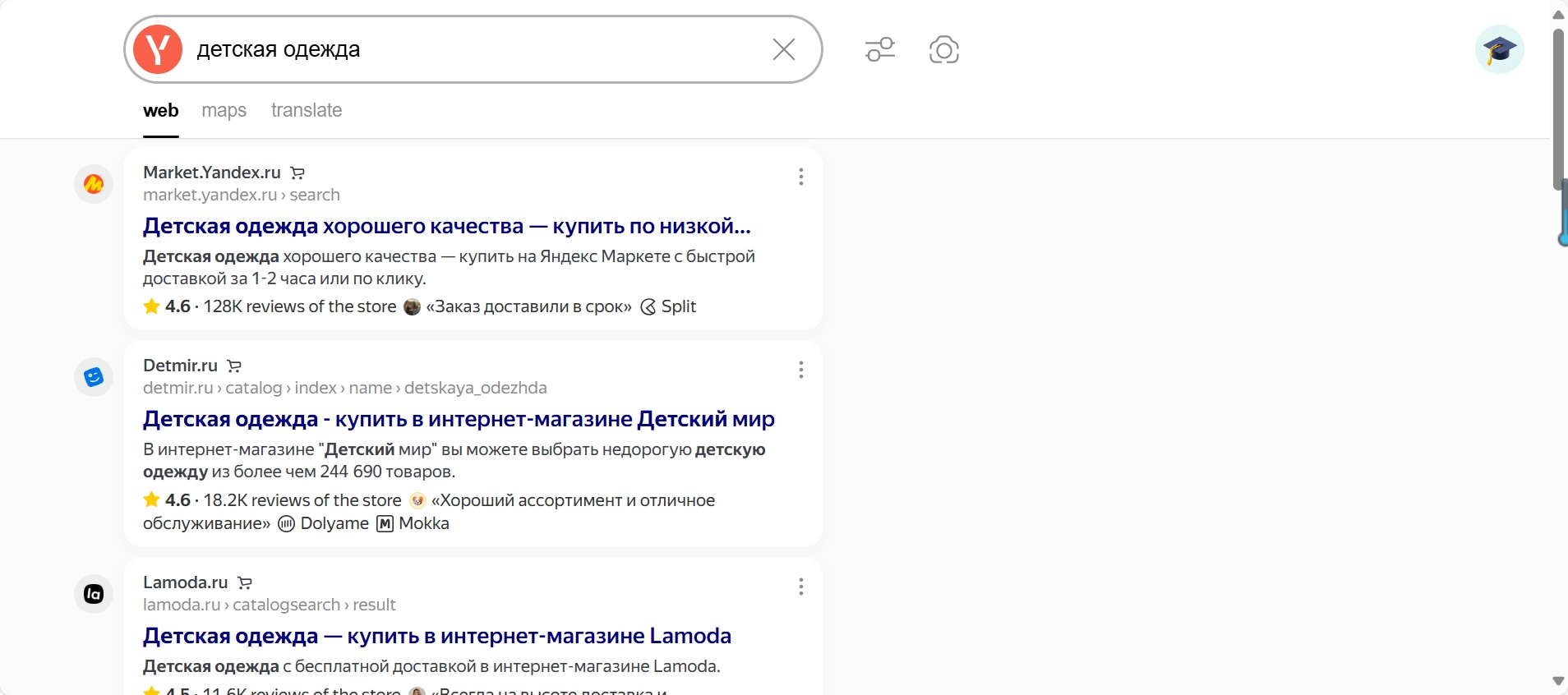Click the reviewer avatar beside «Хороший ассортимент»
Image resolution: width=1568 pixels, height=695 pixels.
click(x=417, y=500)
